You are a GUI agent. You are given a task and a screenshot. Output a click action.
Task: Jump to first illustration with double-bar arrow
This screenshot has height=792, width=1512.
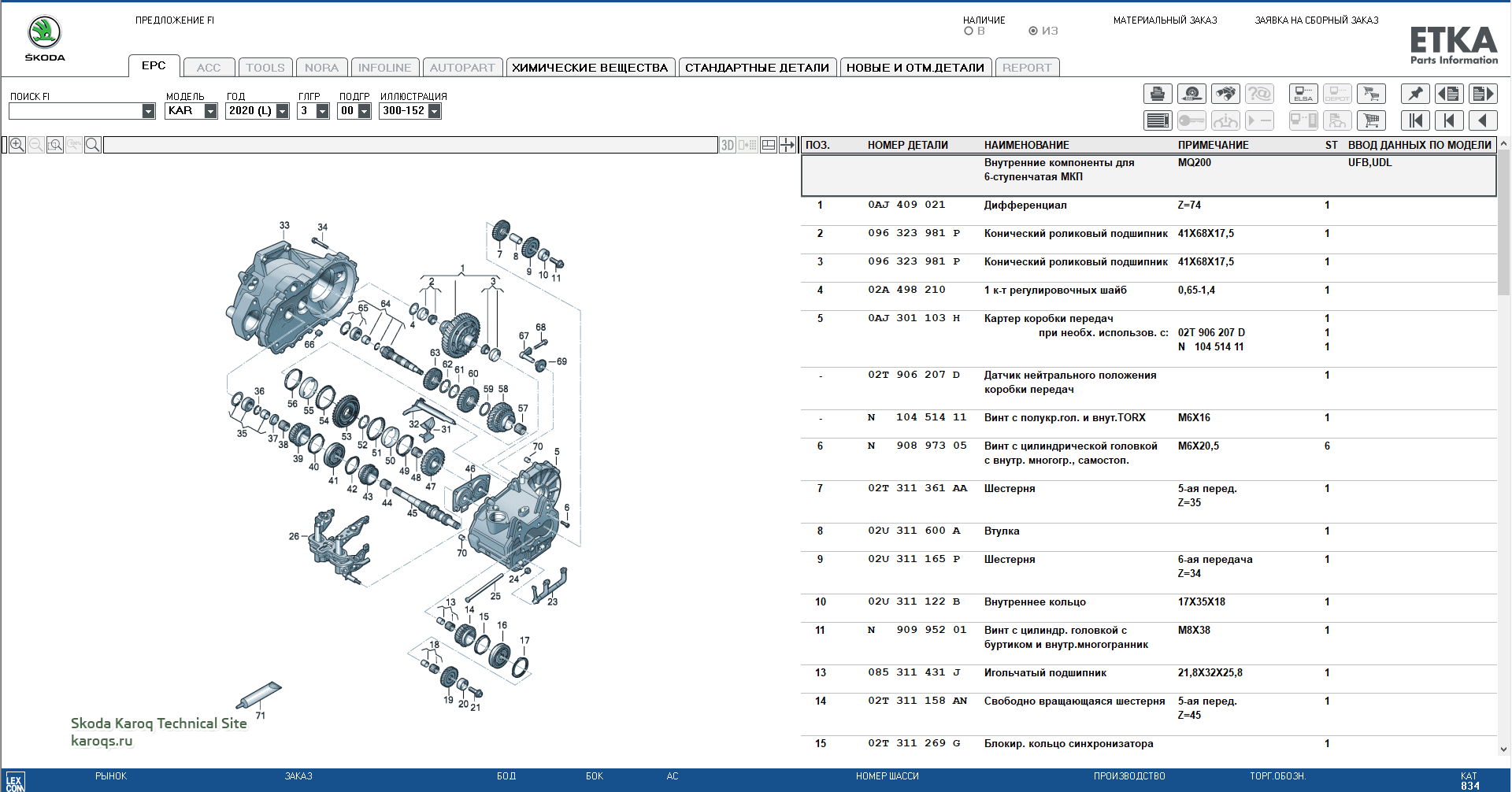tap(1415, 120)
